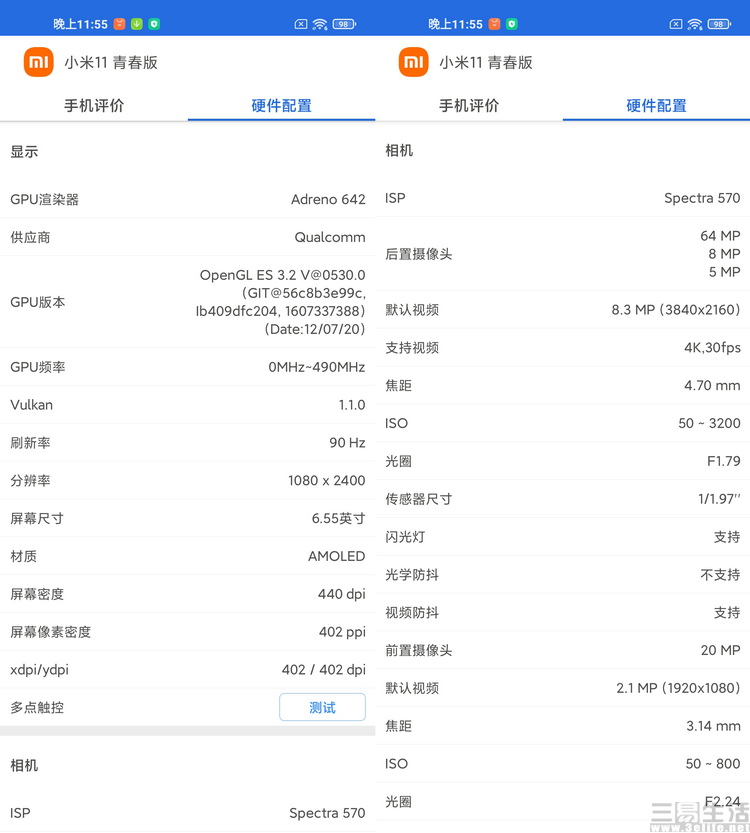Tap the 视频防抖 row label
This screenshot has height=833, width=750.
pos(412,612)
